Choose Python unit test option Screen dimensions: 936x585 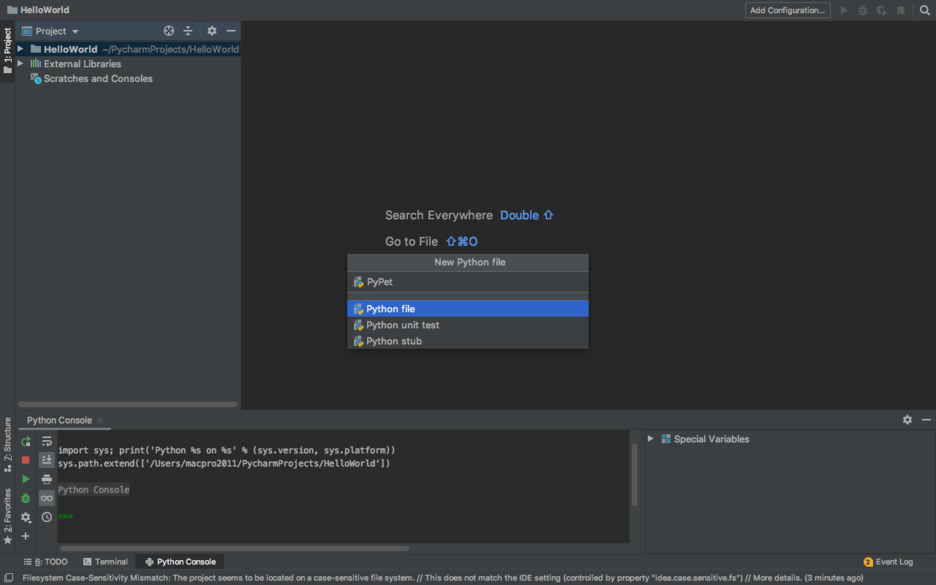(468, 325)
